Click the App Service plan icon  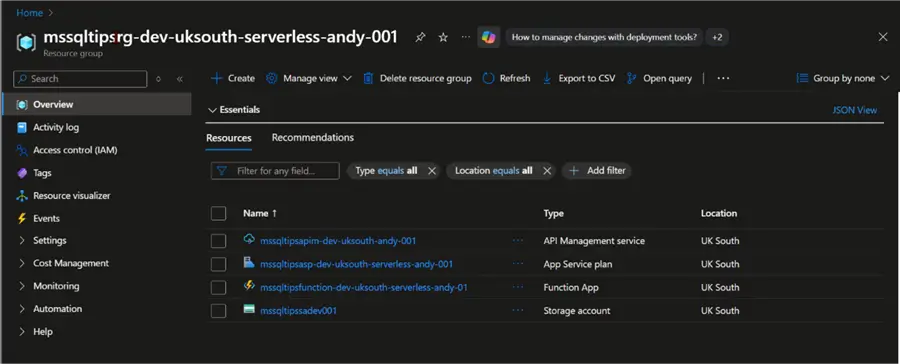click(x=249, y=263)
